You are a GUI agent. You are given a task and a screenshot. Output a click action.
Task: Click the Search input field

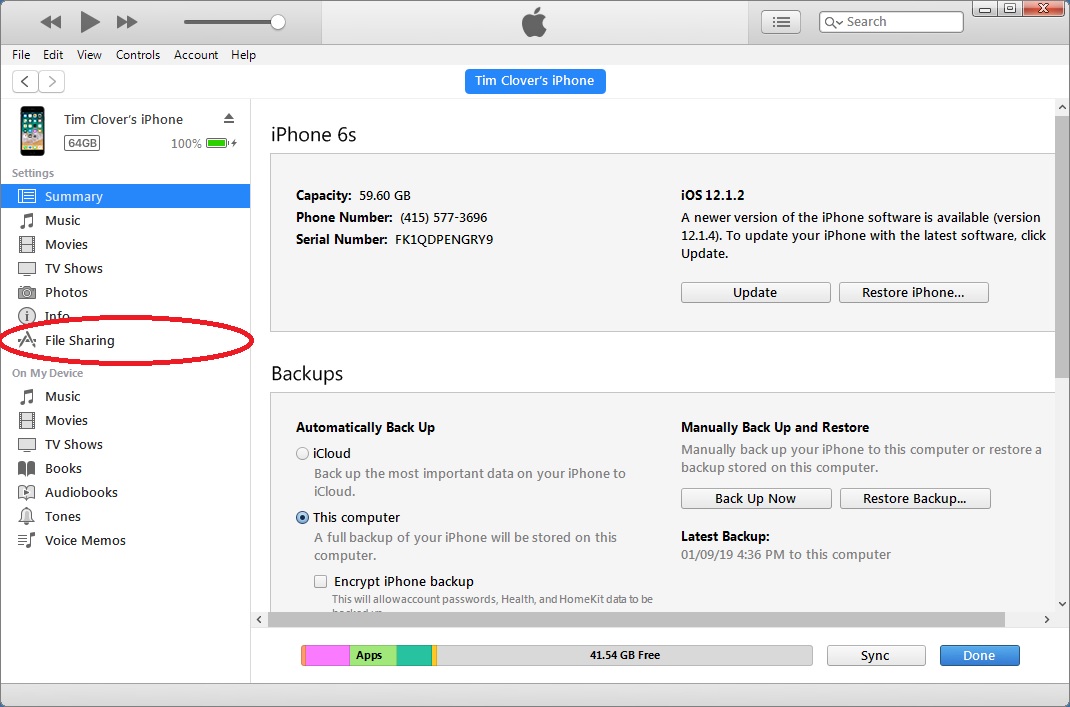891,22
